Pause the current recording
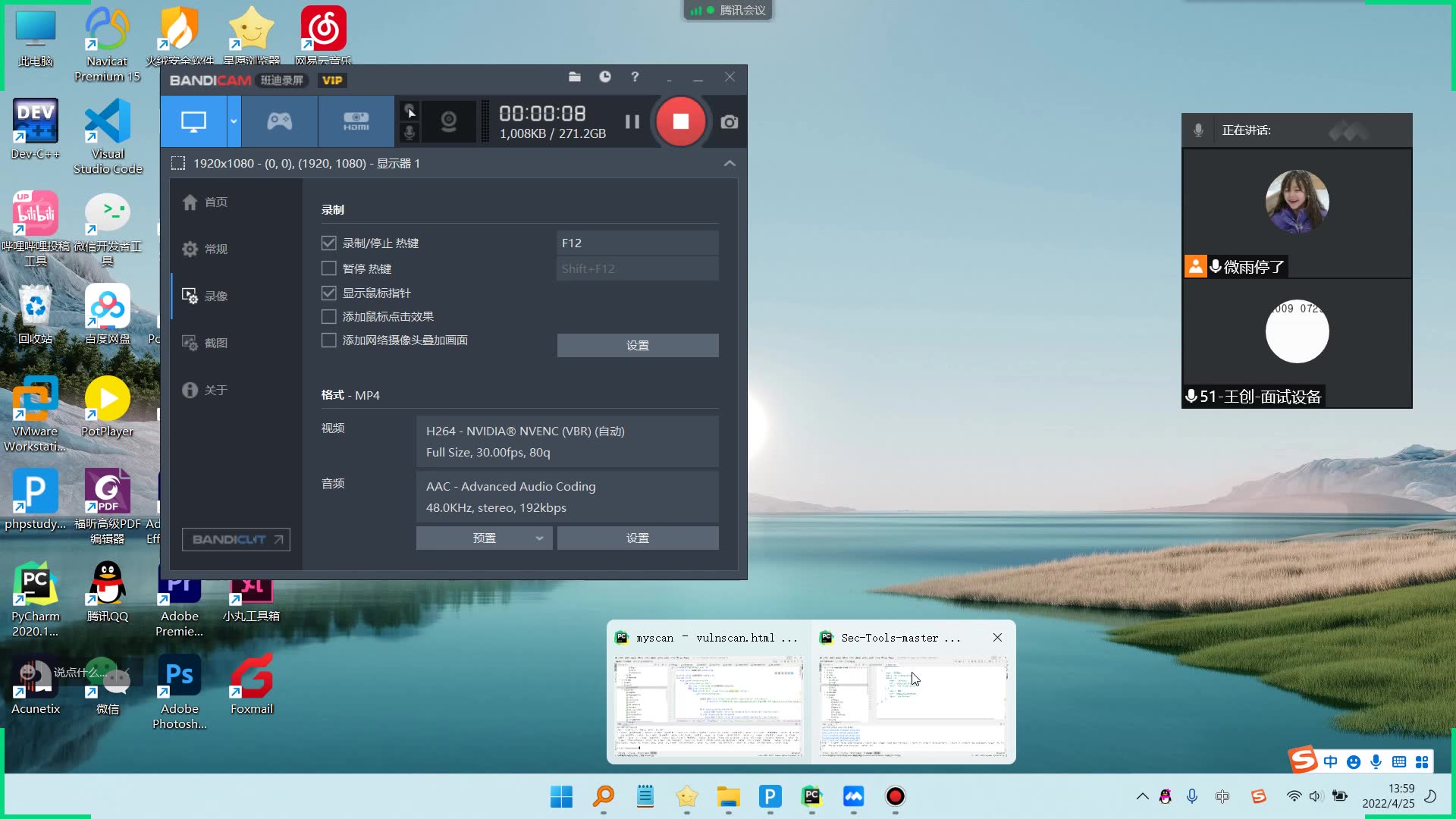The image size is (1456, 819). (x=632, y=121)
